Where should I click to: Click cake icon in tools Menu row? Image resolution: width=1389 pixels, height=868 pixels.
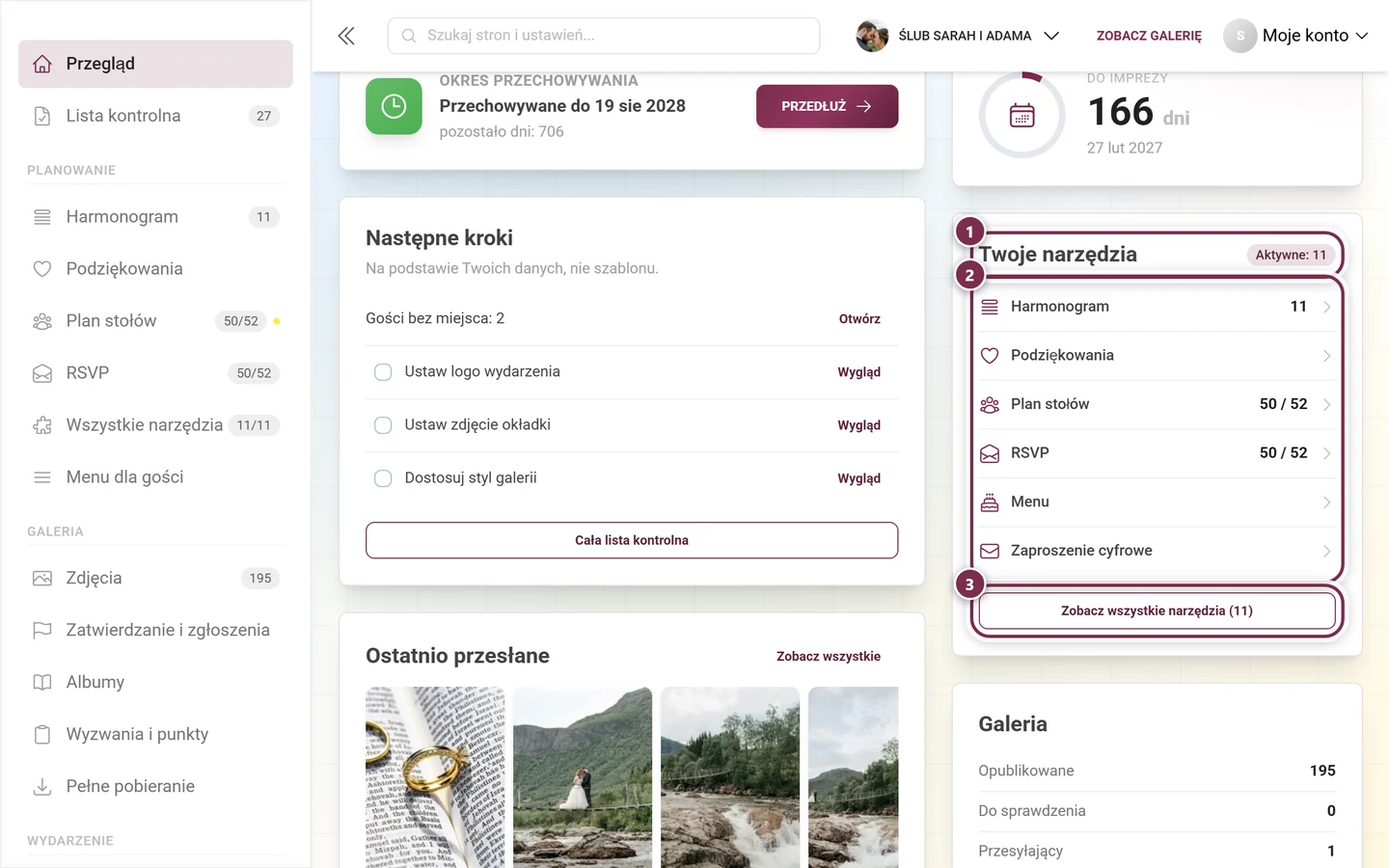(990, 502)
